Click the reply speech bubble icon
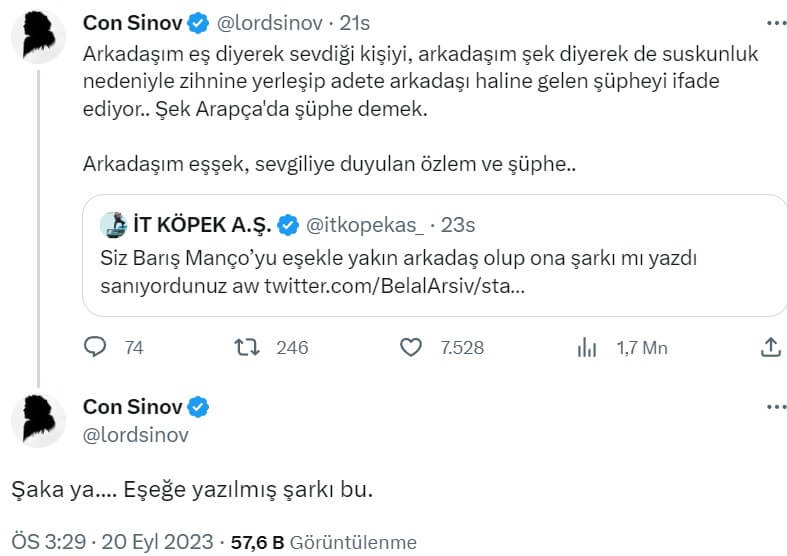The height and width of the screenshot is (556, 787). (x=96, y=348)
